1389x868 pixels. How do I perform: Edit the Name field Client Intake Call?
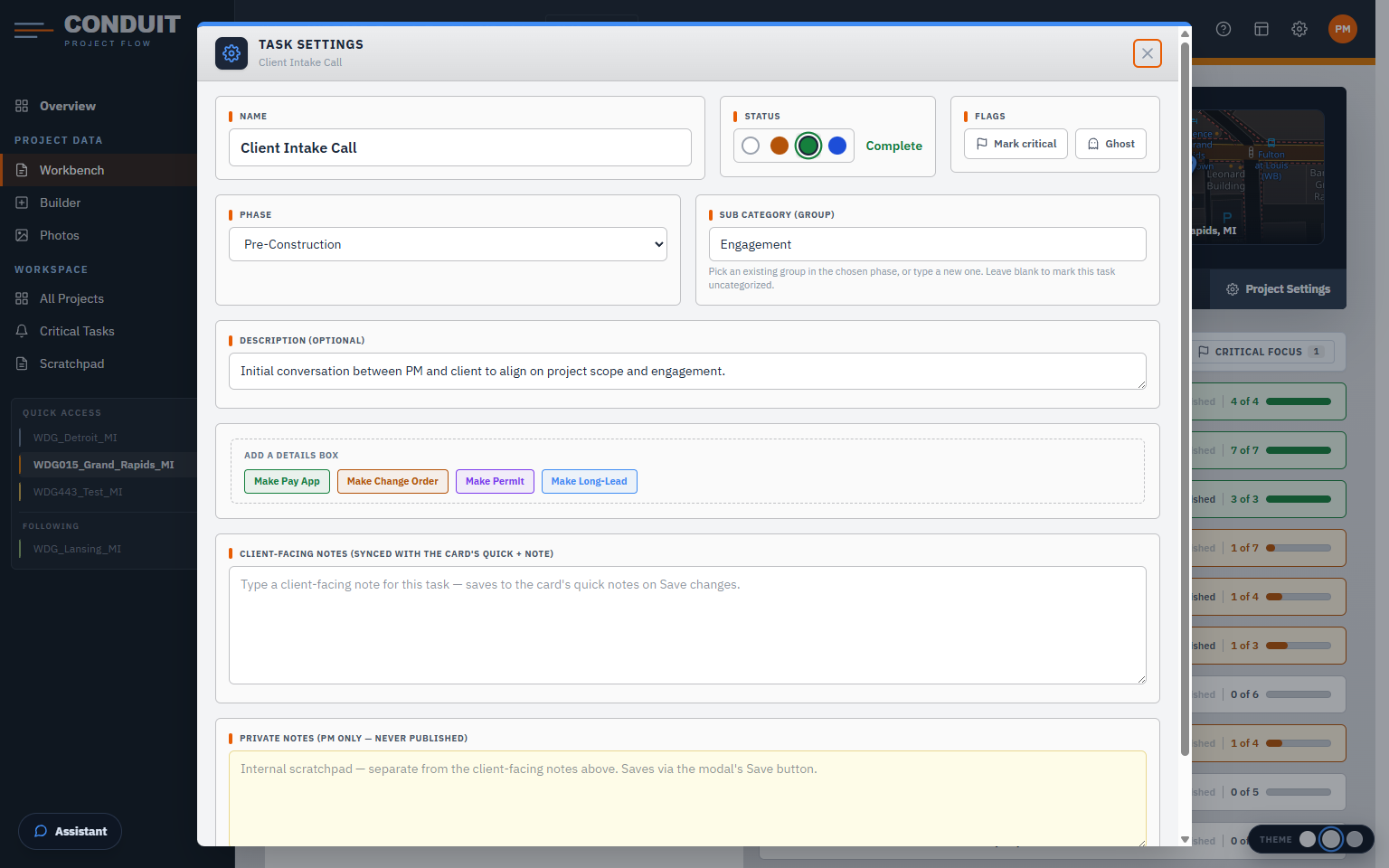(x=459, y=147)
